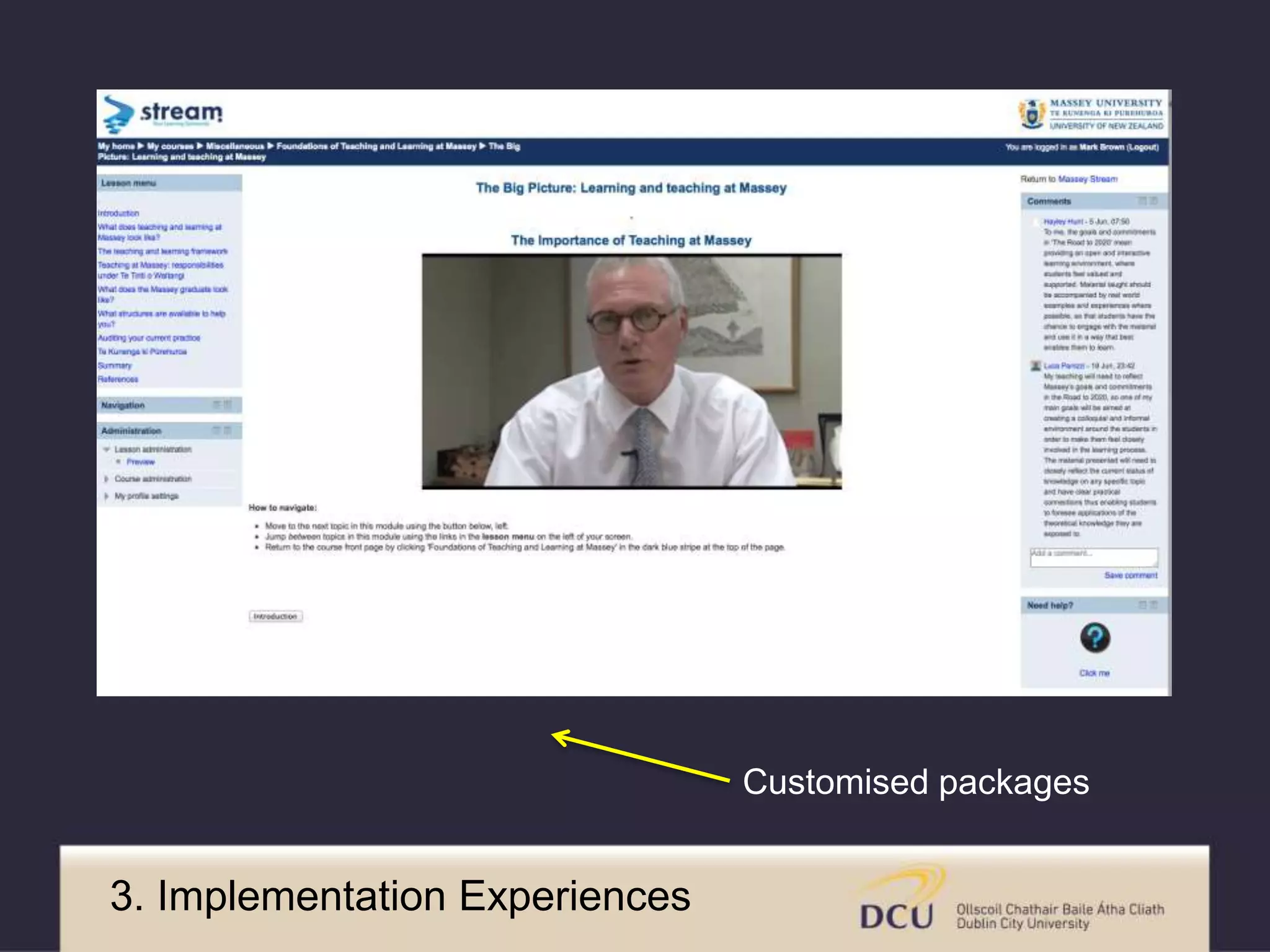Dock the Need help block using its dock icon
This screenshot has width=1270, height=952.
[x=1153, y=605]
